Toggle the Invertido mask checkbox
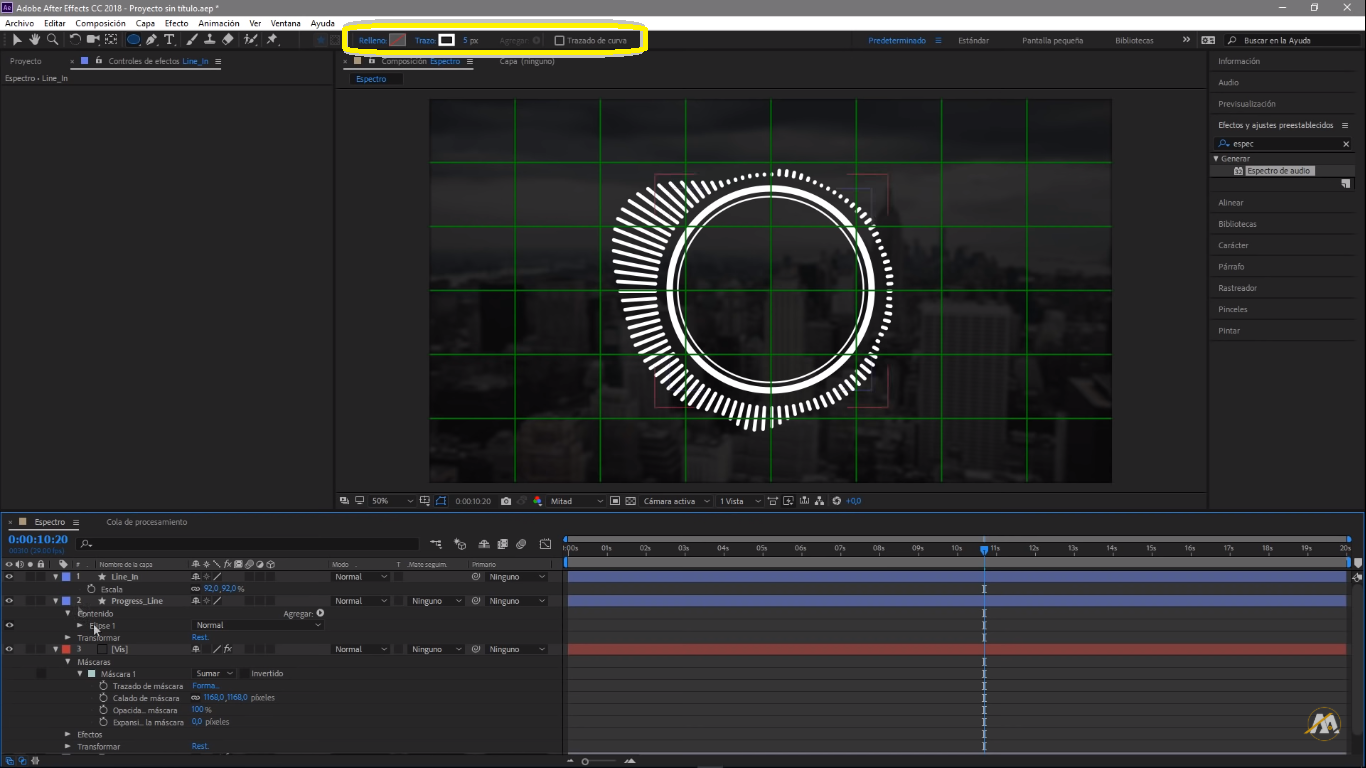The height and width of the screenshot is (768, 1366). [x=245, y=674]
